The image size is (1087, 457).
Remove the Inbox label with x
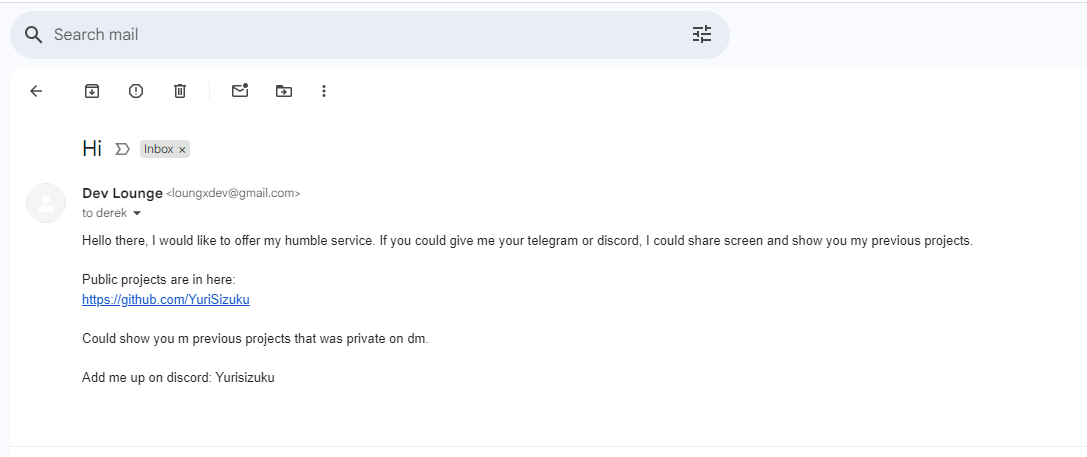tap(182, 150)
